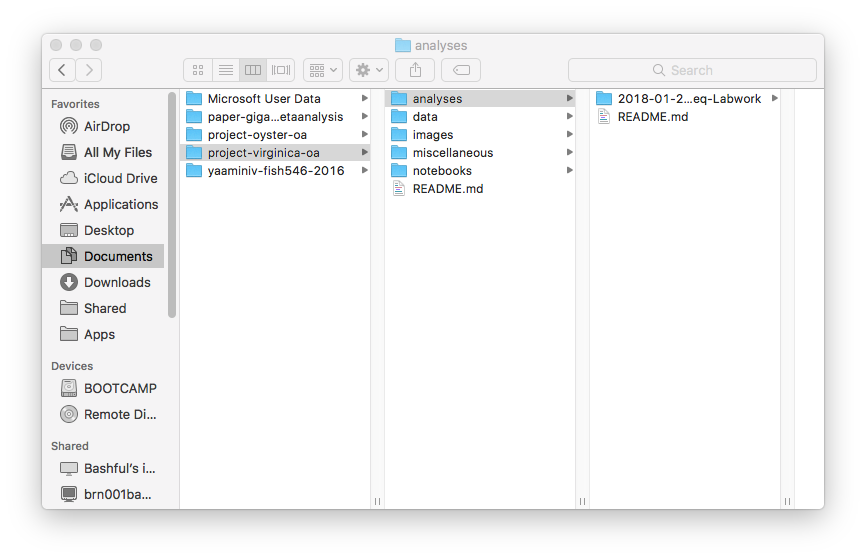Select the project-virginica-oa folder

click(x=275, y=153)
